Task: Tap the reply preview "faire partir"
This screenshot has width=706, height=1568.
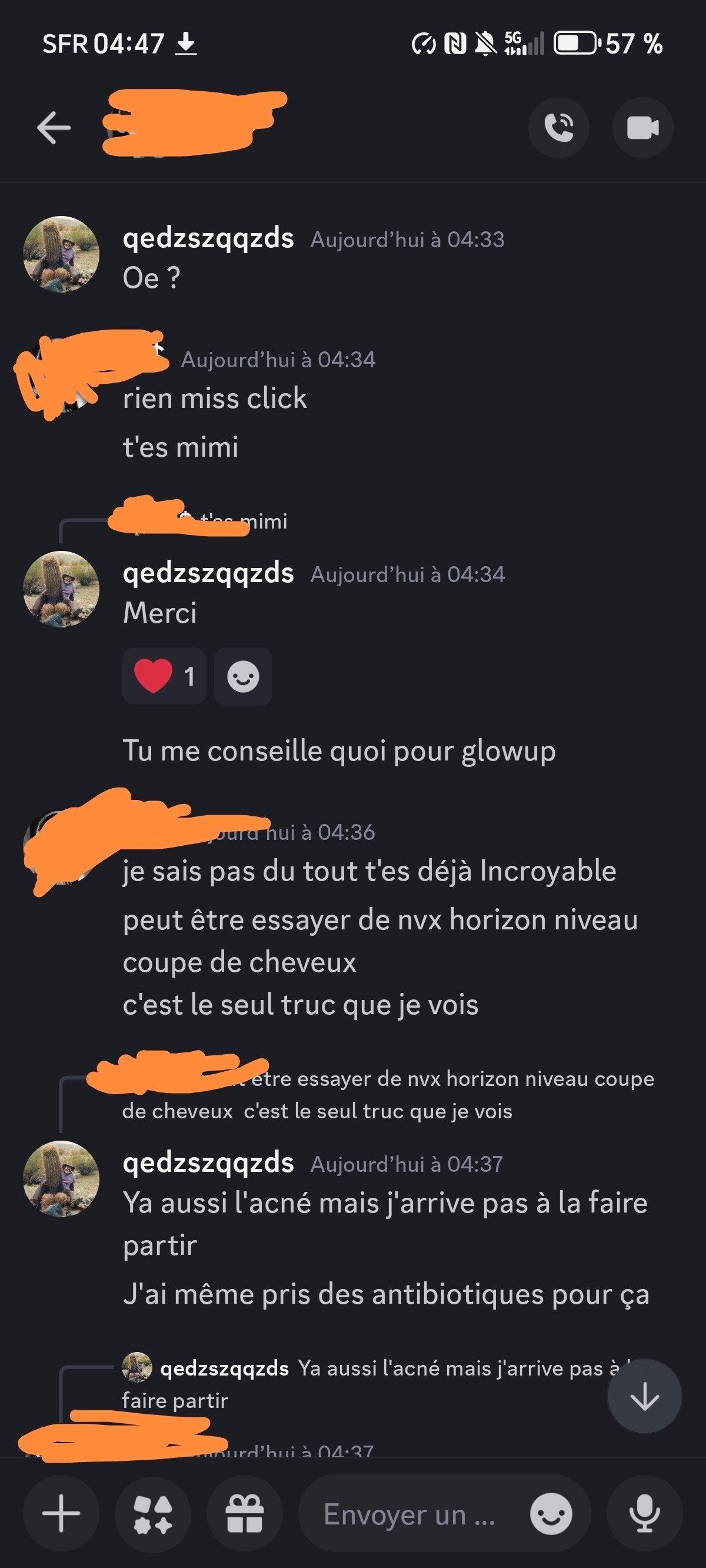Action: coord(175,1401)
